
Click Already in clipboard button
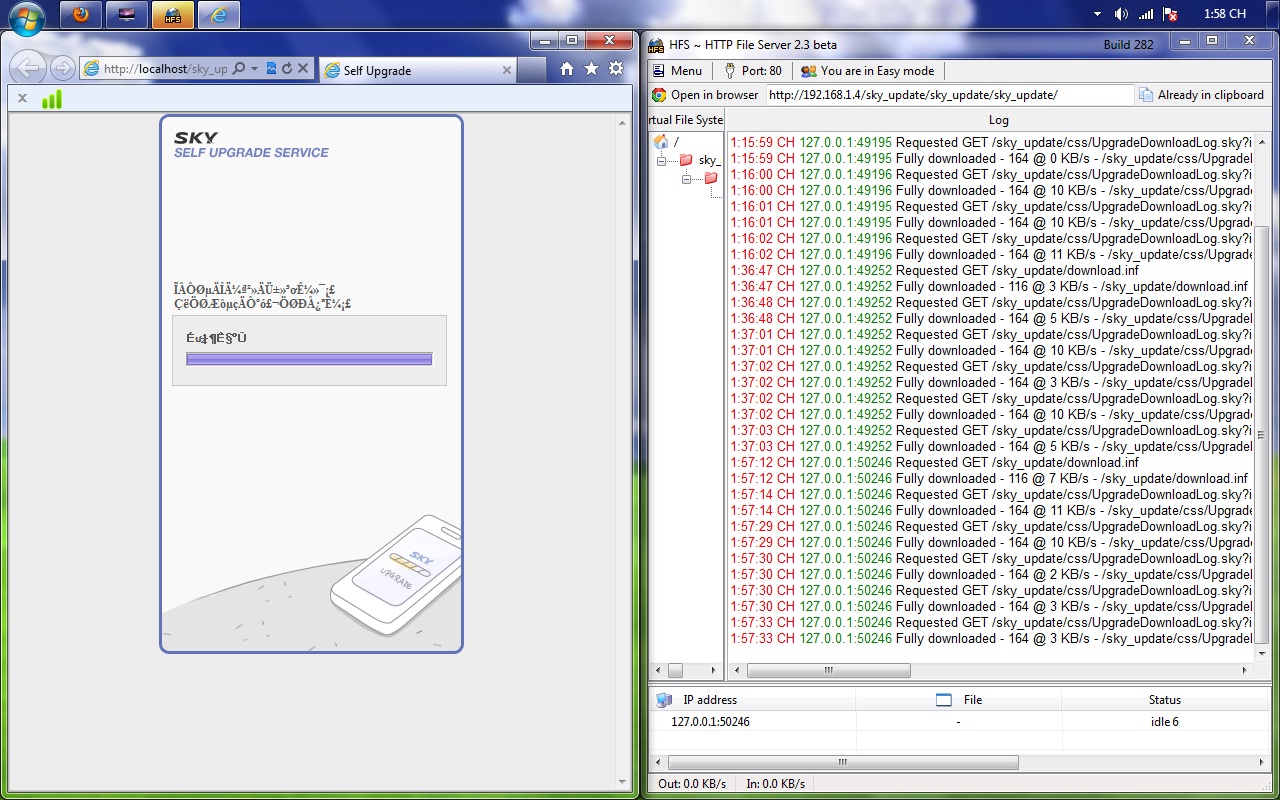tap(1201, 95)
